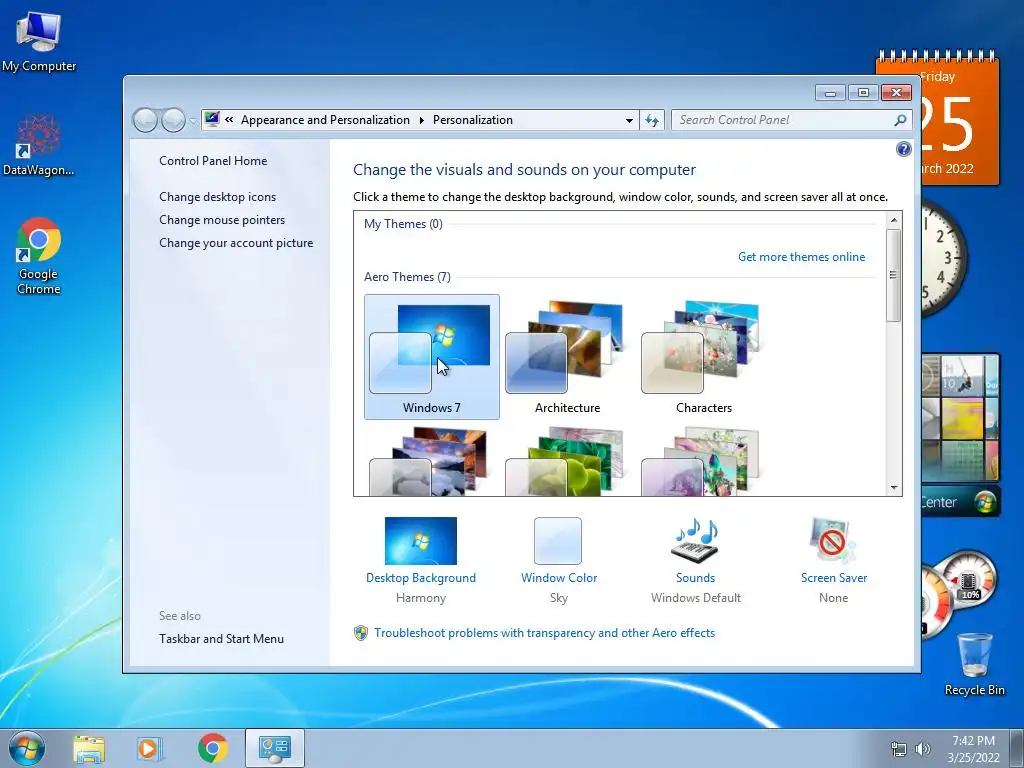Viewport: 1024px width, 768px height.
Task: Click the Windows Start orb
Action: [27, 748]
